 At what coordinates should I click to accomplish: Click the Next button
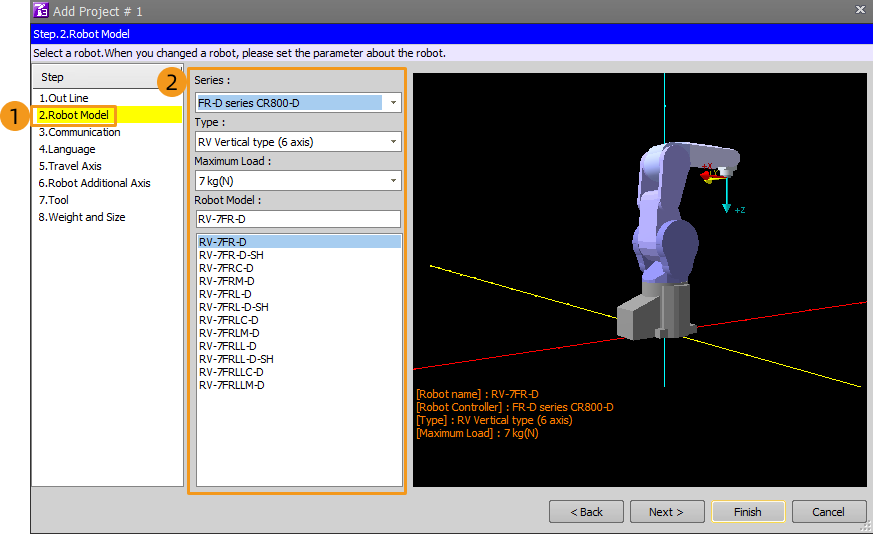click(667, 512)
